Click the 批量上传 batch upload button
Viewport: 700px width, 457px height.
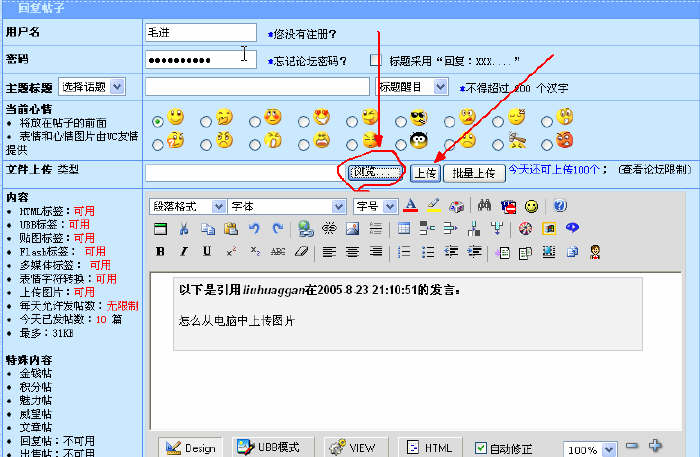[473, 173]
